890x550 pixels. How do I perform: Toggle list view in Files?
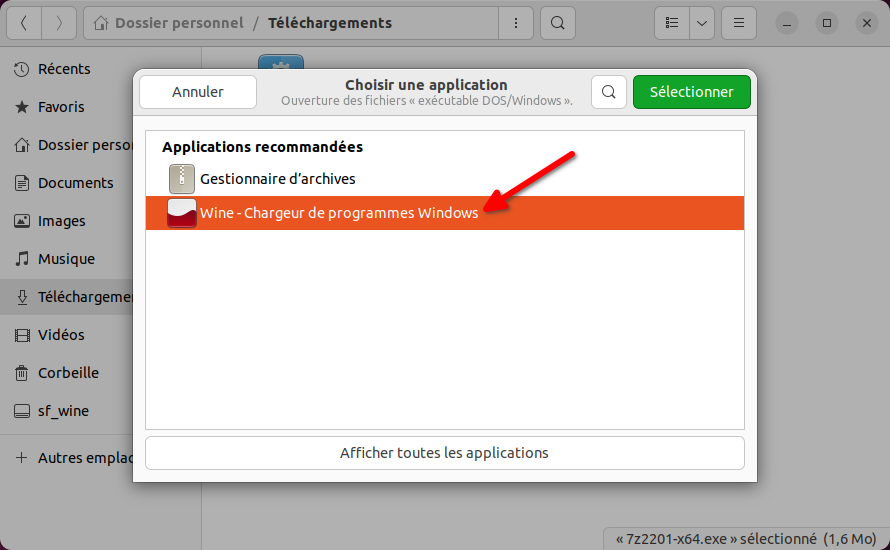point(672,23)
